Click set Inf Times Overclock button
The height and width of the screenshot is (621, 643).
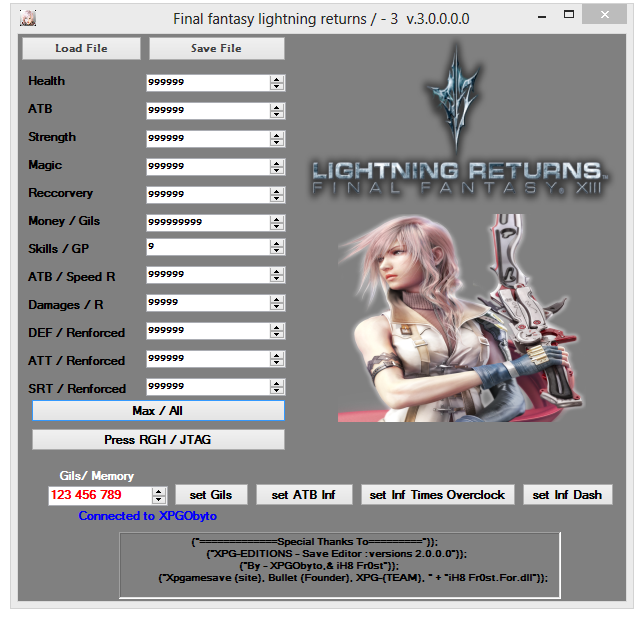pyautogui.click(x=438, y=494)
